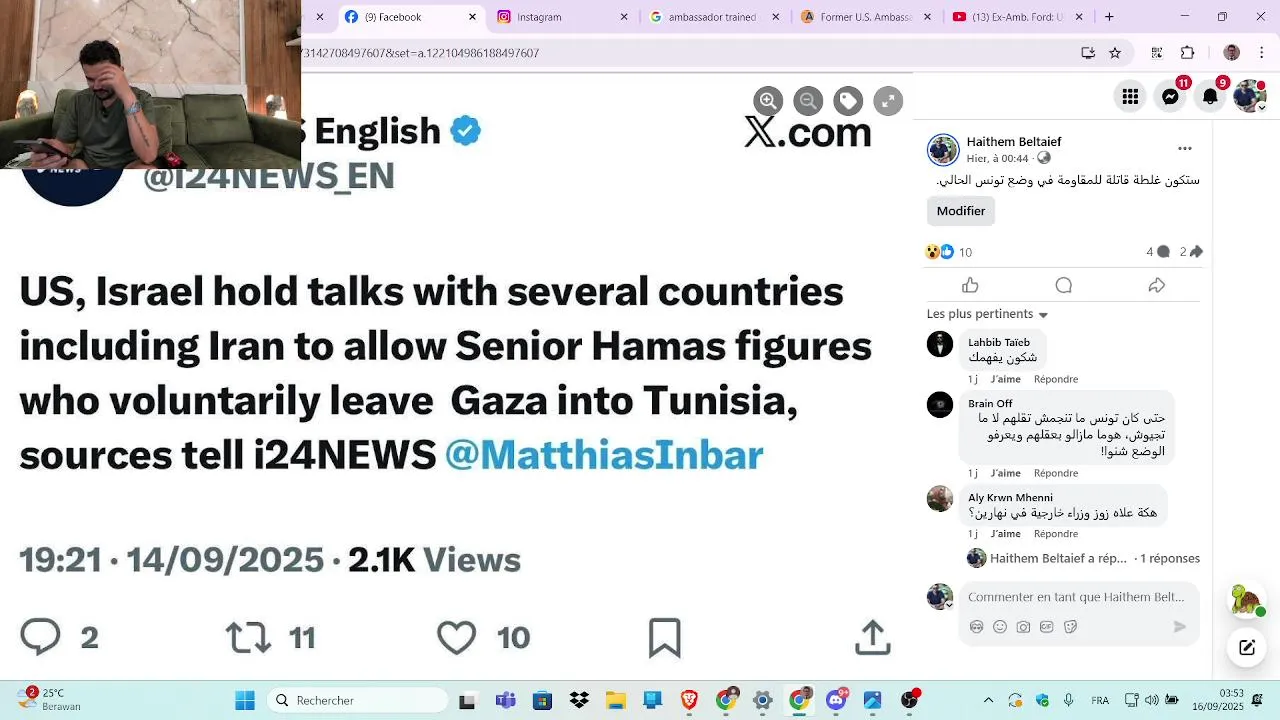Click the Modifier button

point(961,211)
